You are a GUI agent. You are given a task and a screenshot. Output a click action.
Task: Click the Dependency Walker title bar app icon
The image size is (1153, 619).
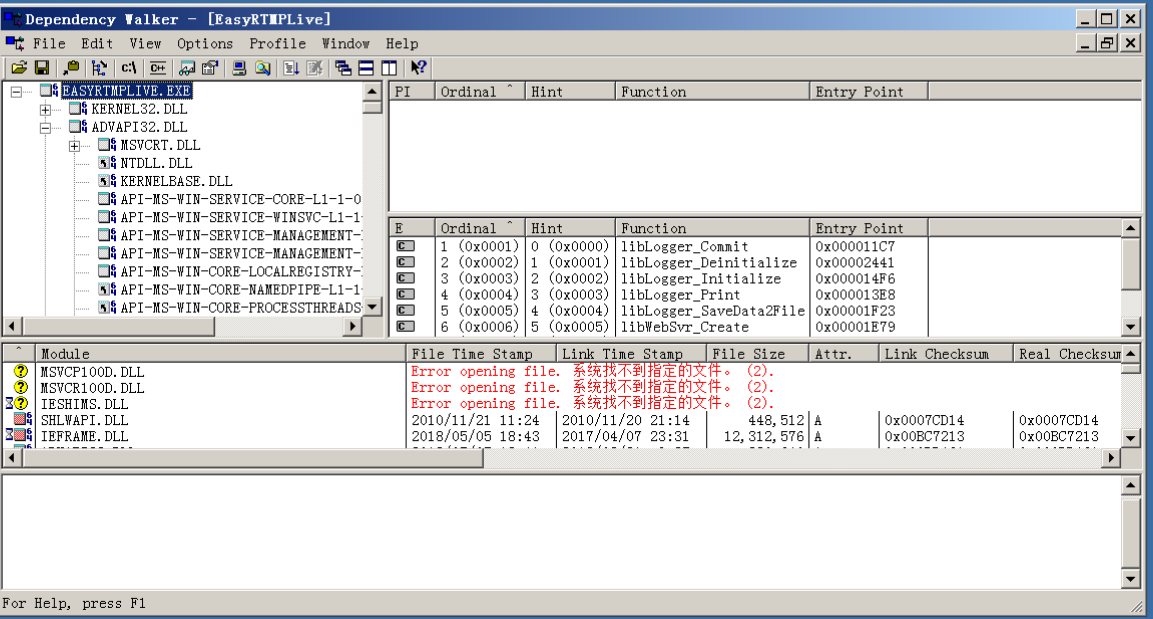coord(12,19)
